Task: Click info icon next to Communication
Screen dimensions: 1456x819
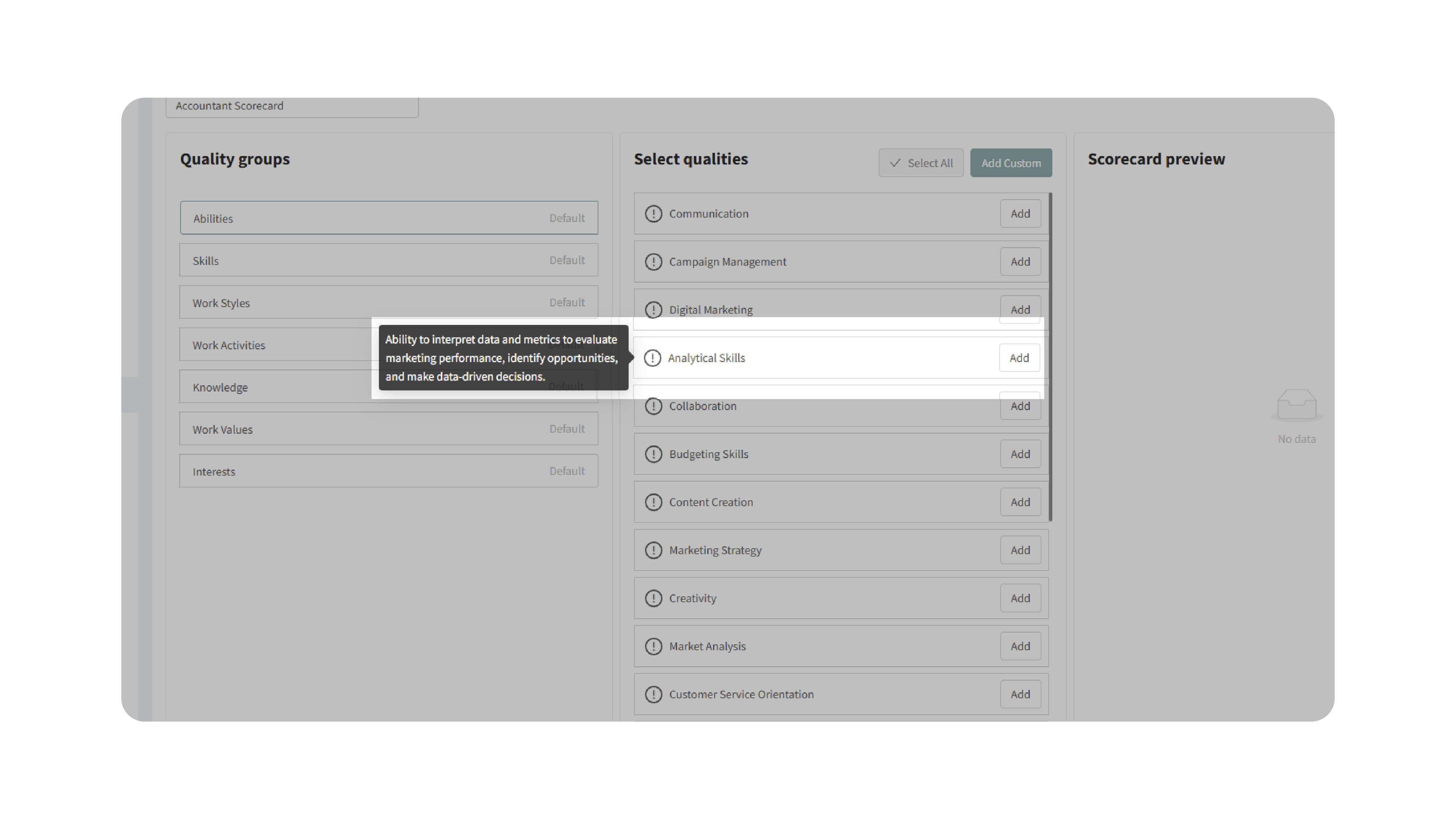Action: pos(653,214)
